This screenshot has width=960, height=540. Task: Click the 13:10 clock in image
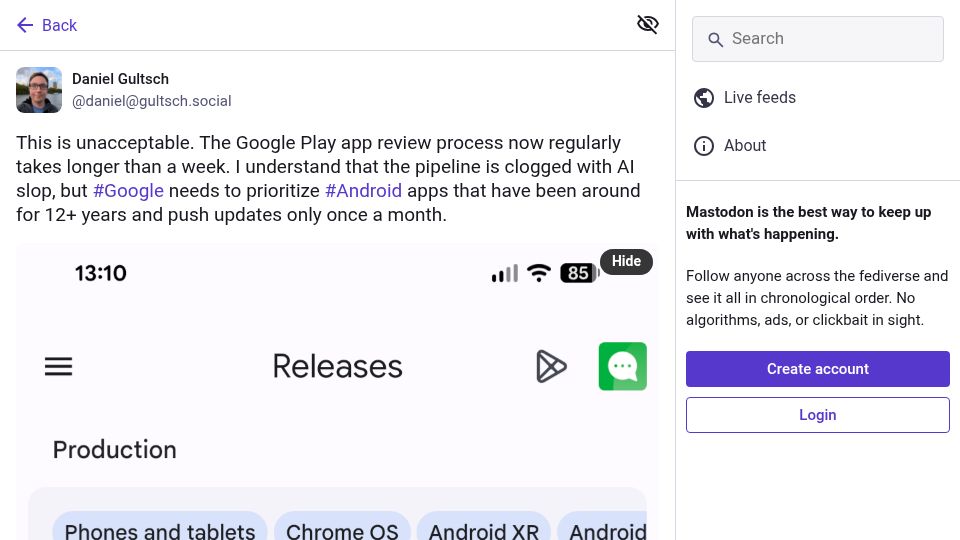[100, 273]
